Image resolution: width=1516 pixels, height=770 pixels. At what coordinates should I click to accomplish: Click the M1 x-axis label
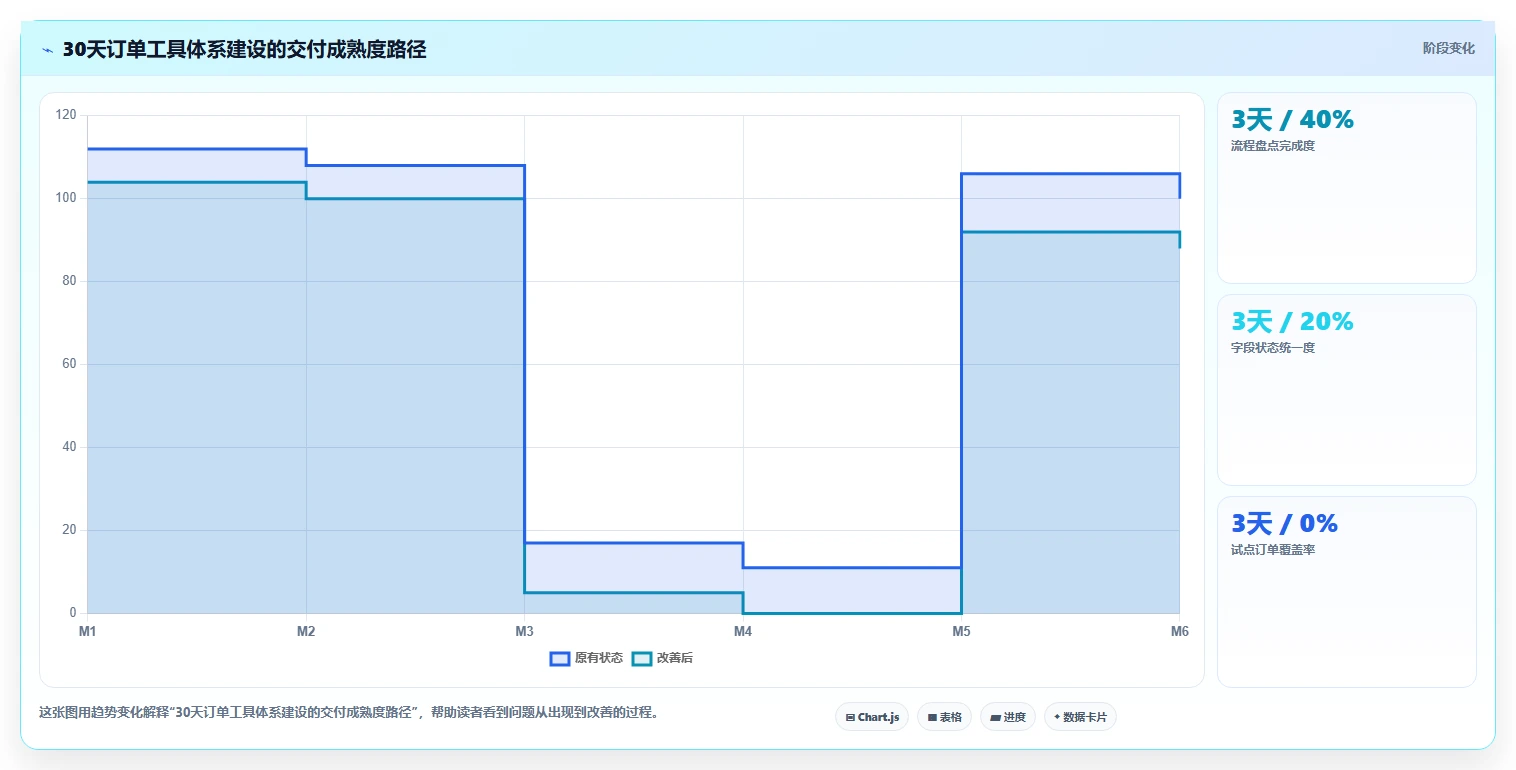coord(87,631)
